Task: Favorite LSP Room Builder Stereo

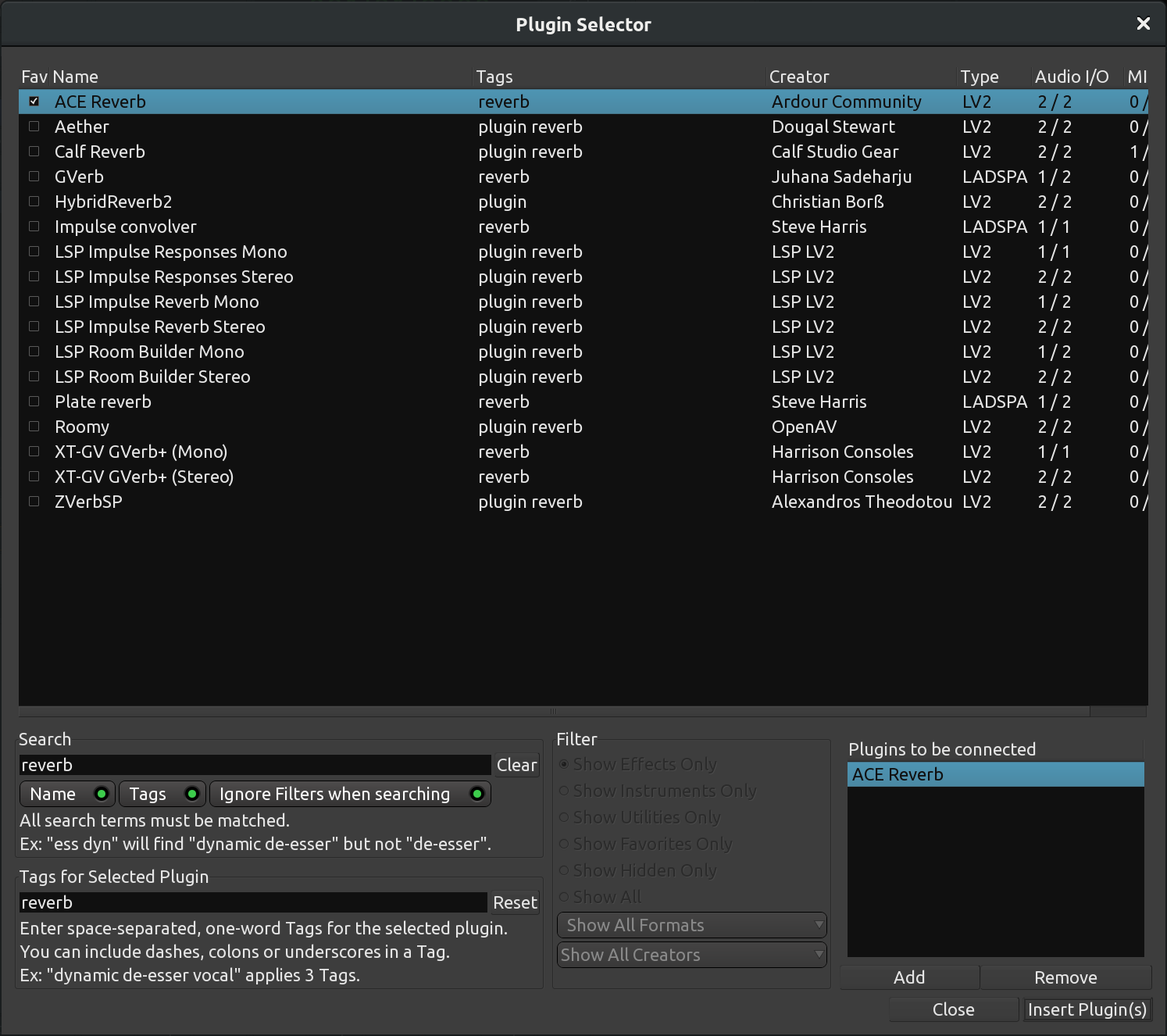Action: click(34, 377)
